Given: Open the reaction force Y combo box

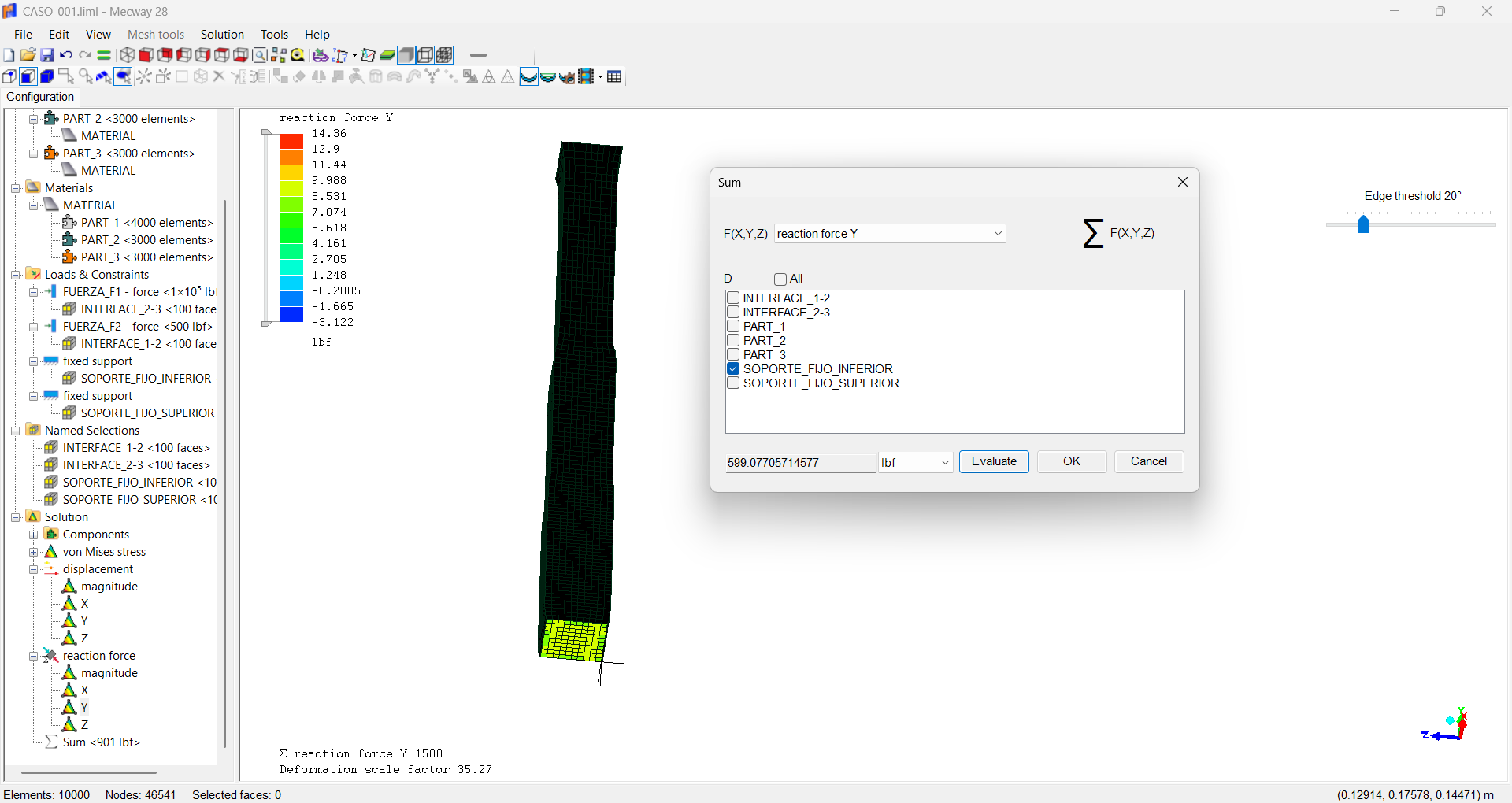Looking at the screenshot, I should 890,233.
